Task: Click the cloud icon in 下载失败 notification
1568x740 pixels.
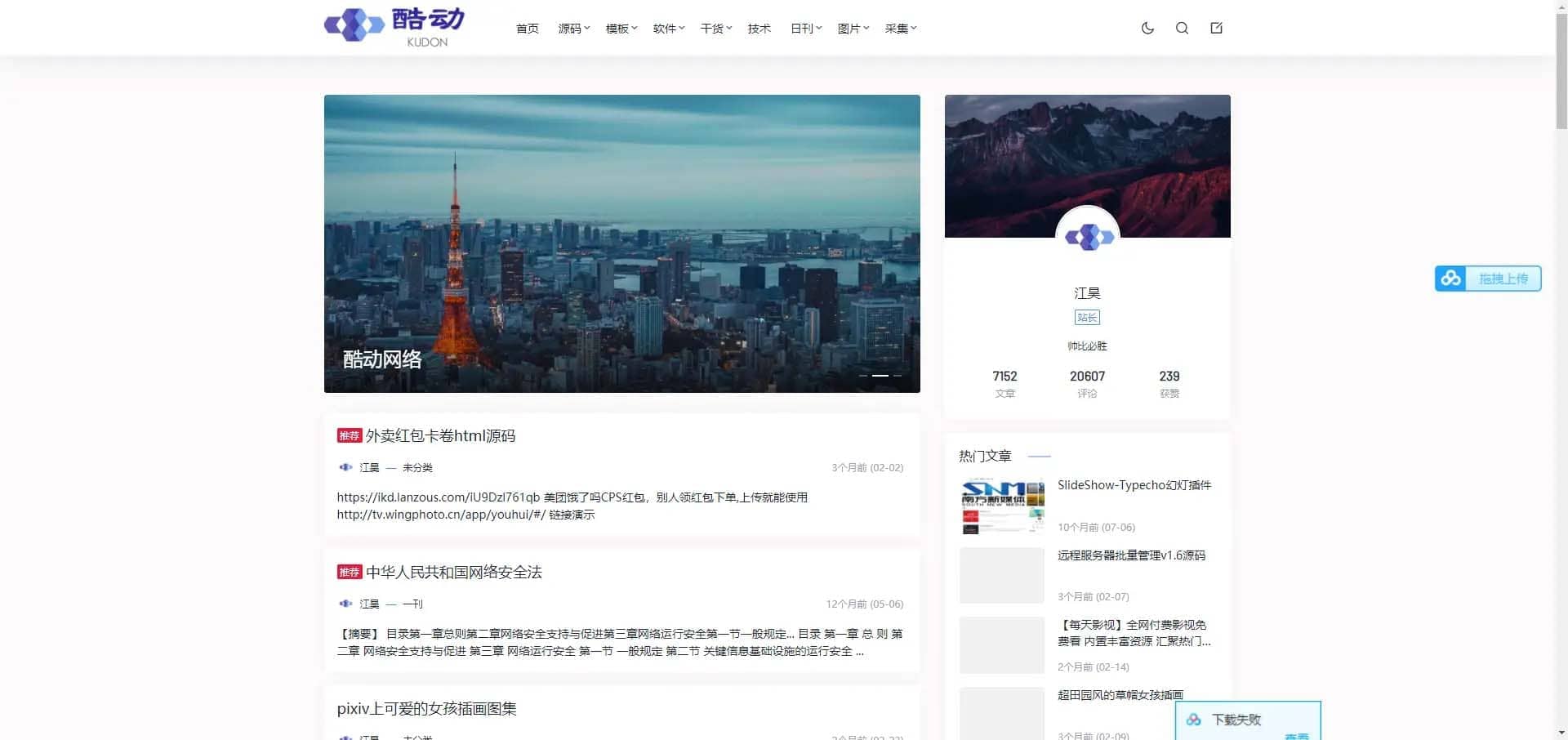Action: [1194, 720]
